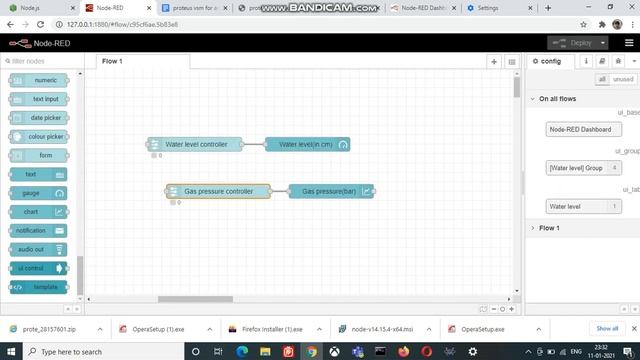Select the text input palette node
The image size is (640, 360).
39,99
